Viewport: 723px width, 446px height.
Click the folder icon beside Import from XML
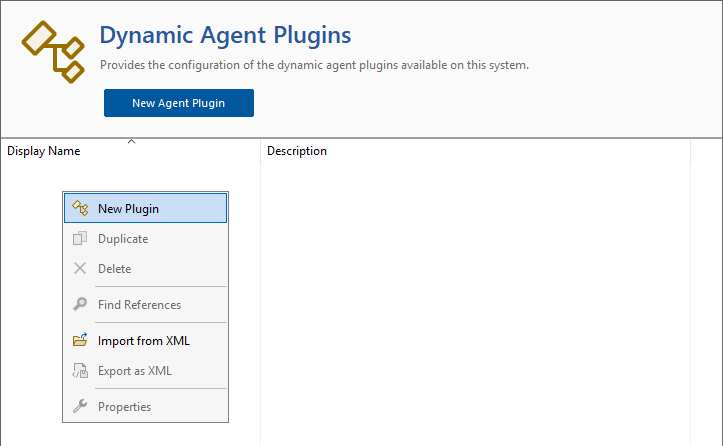coord(81,341)
